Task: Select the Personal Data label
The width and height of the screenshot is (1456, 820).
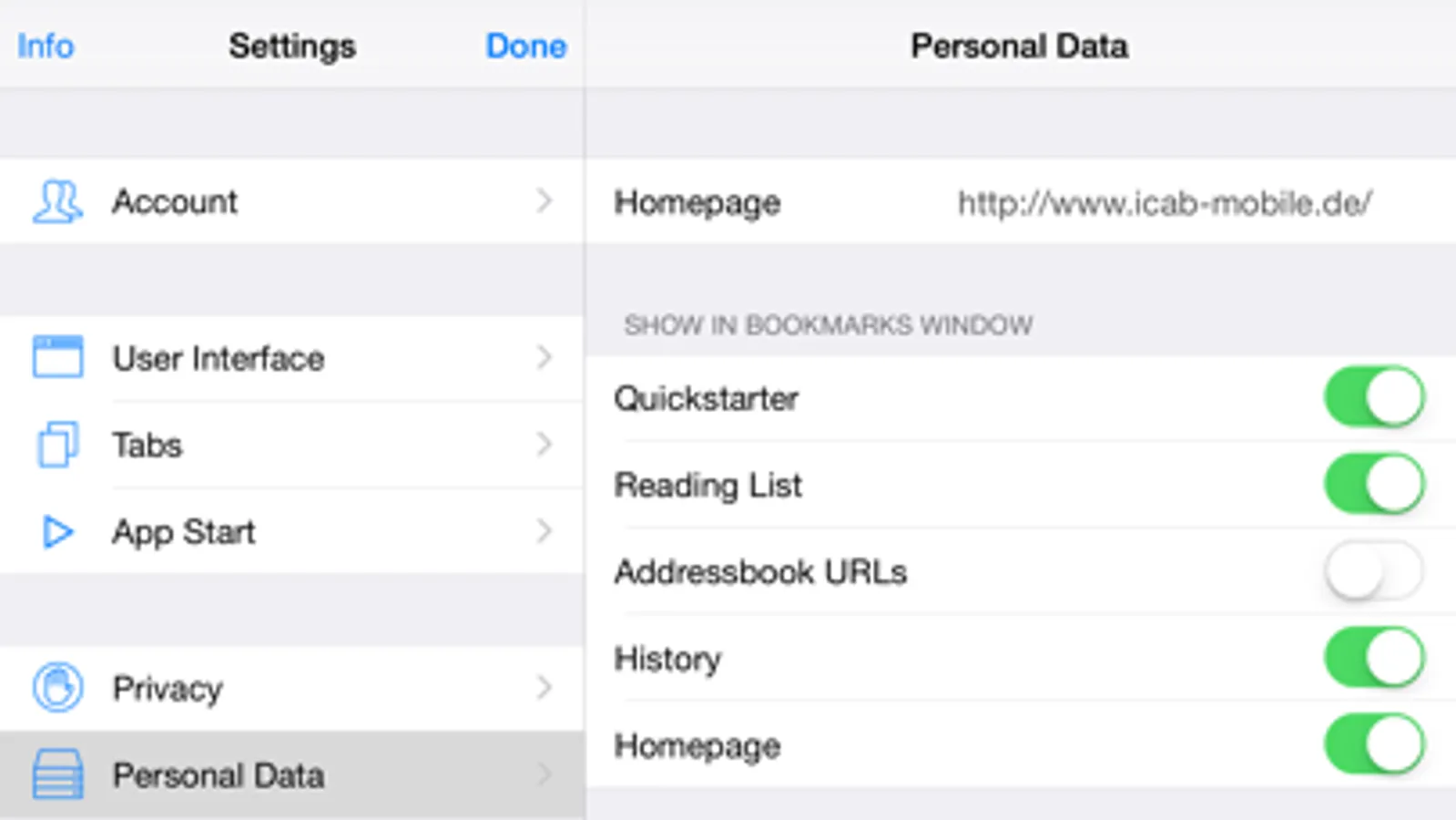Action: 219,775
